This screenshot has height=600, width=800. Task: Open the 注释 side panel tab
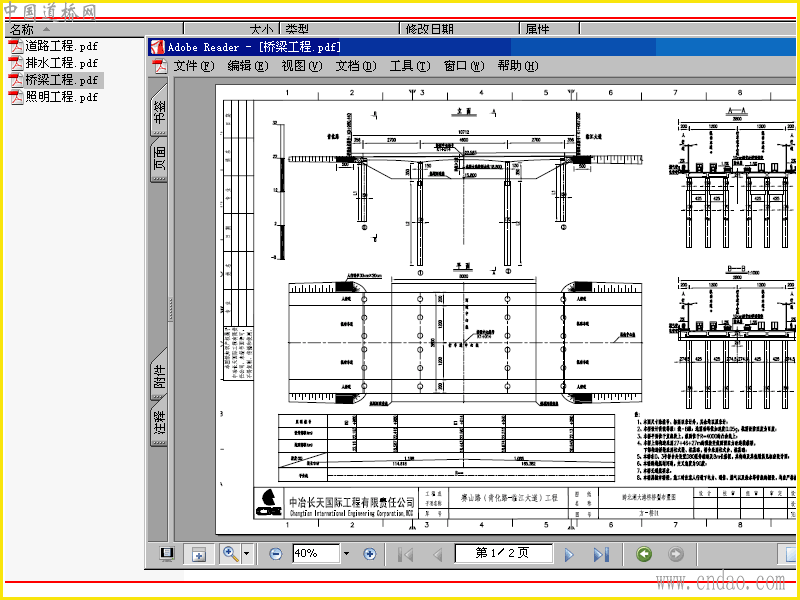[159, 422]
